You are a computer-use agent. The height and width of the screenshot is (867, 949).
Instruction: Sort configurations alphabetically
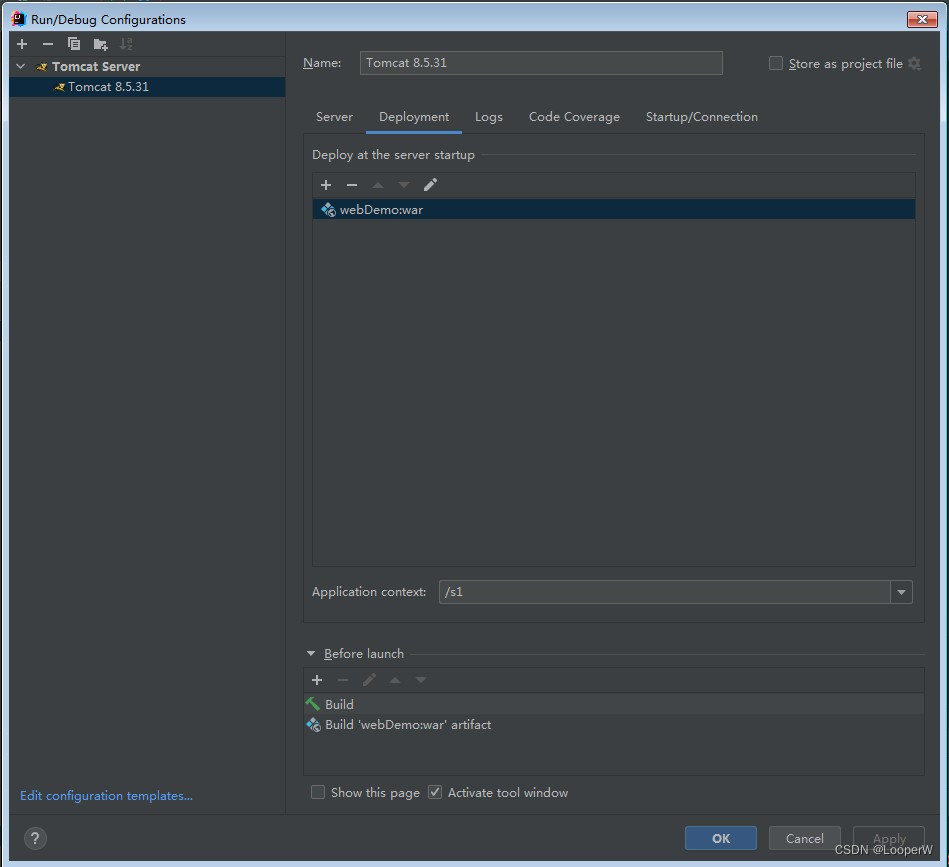coord(126,44)
